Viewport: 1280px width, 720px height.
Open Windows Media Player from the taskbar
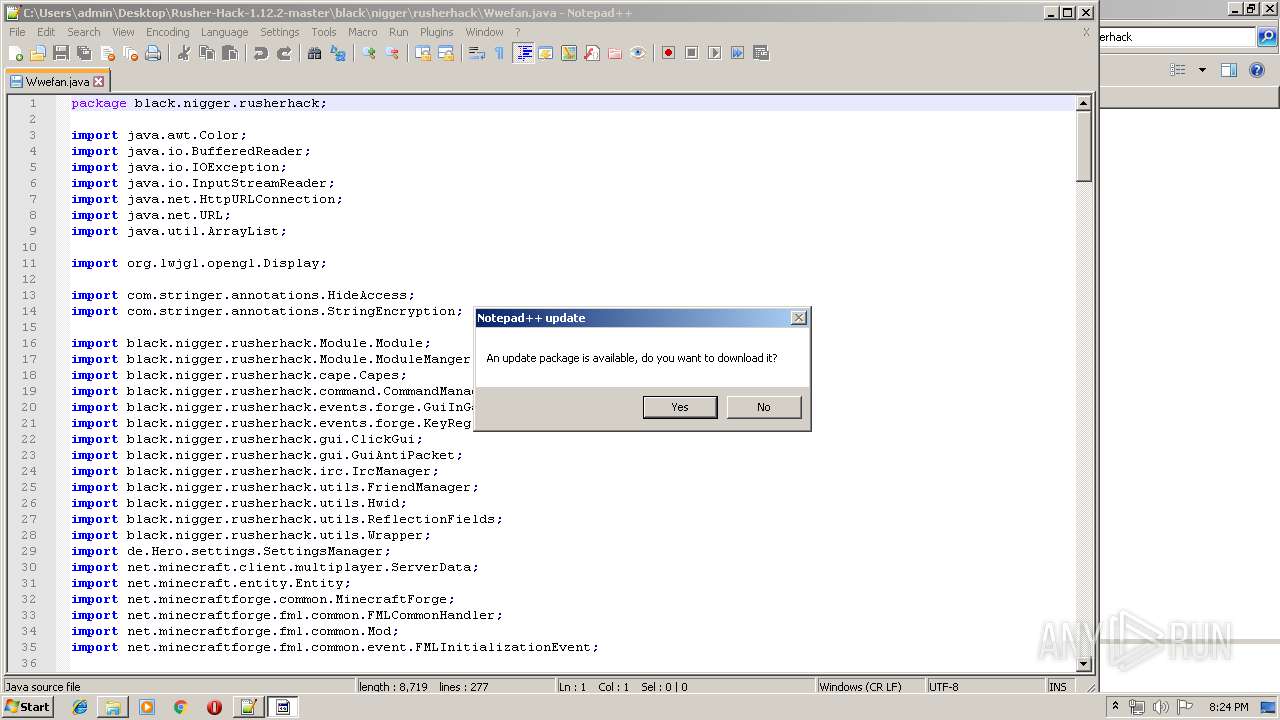tap(147, 707)
